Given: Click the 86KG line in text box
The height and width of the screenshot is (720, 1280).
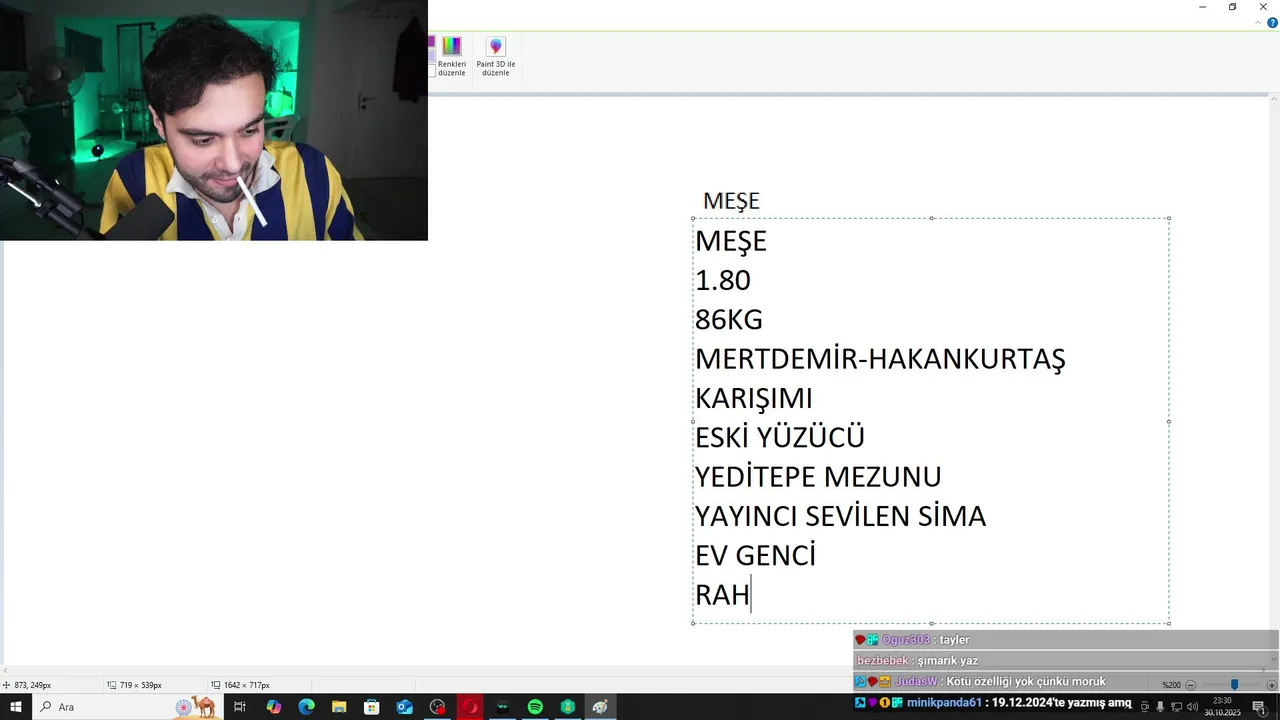Looking at the screenshot, I should (729, 319).
